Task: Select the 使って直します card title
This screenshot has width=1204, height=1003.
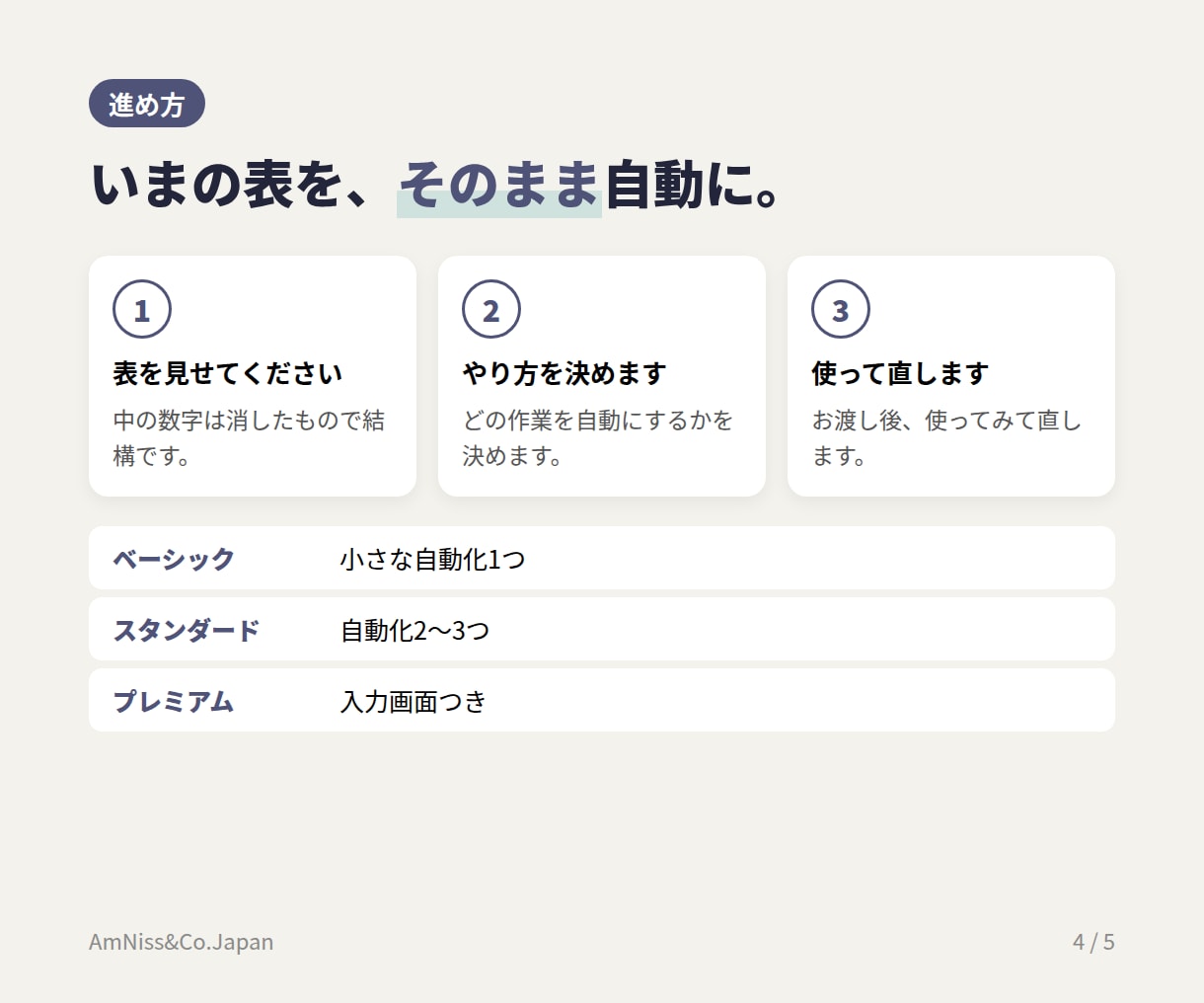Action: pyautogui.click(x=900, y=373)
